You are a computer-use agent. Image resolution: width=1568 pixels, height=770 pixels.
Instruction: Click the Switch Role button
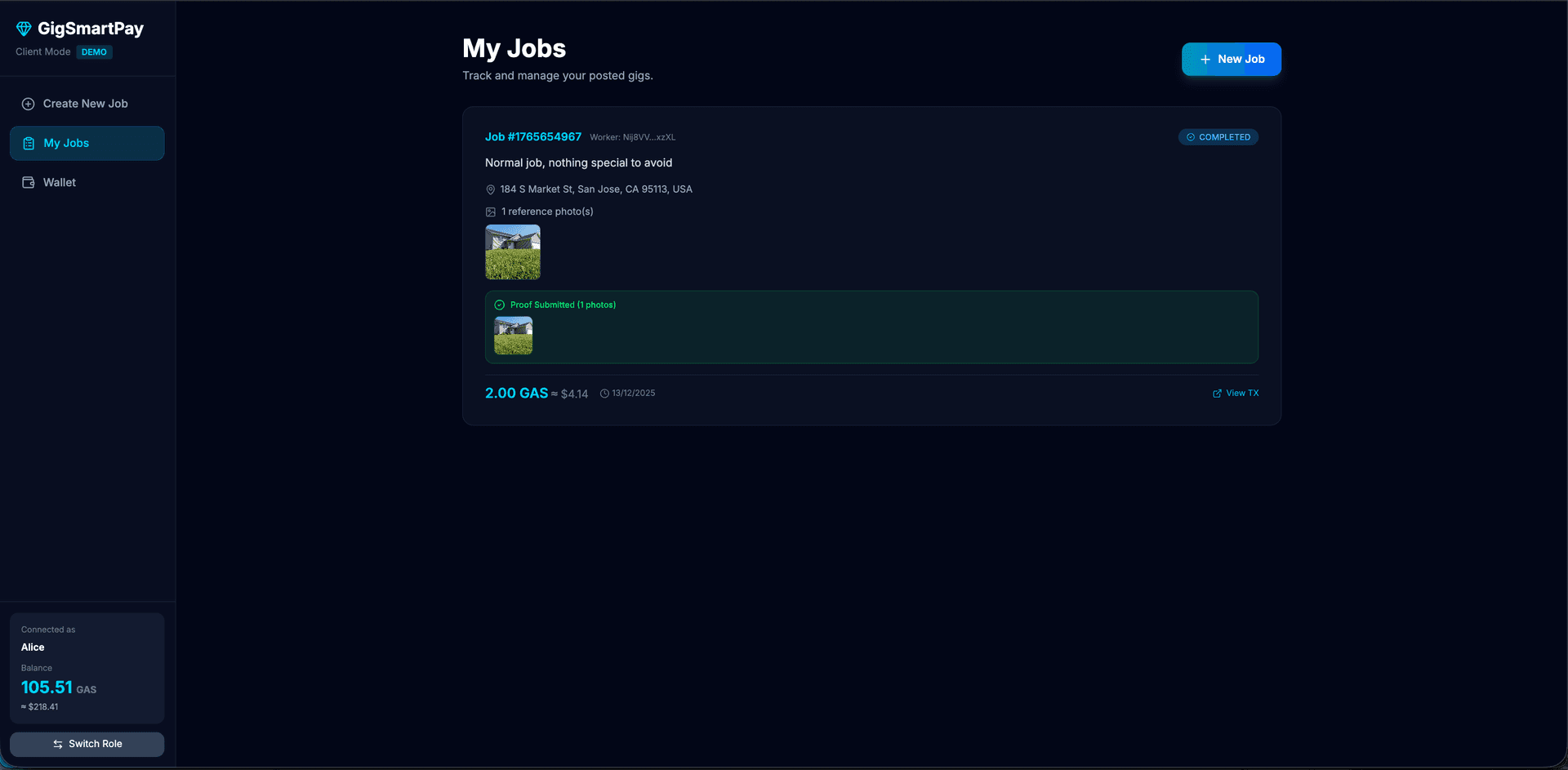(x=87, y=744)
